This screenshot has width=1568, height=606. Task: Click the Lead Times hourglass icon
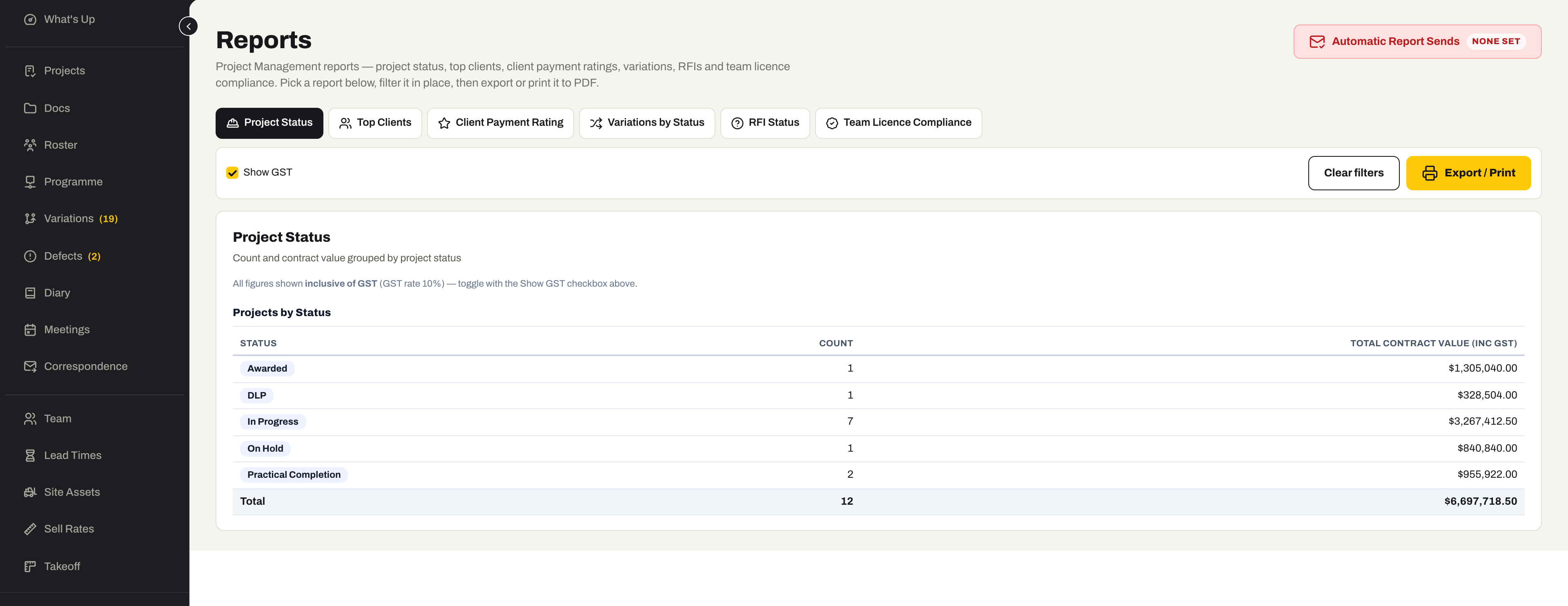tap(30, 455)
